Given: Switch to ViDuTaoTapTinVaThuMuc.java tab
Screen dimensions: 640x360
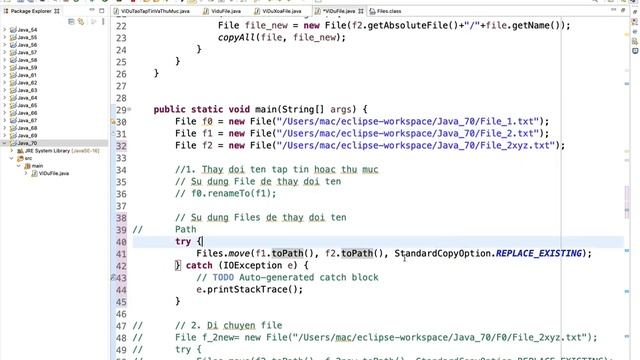Looking at the screenshot, I should coord(151,11).
